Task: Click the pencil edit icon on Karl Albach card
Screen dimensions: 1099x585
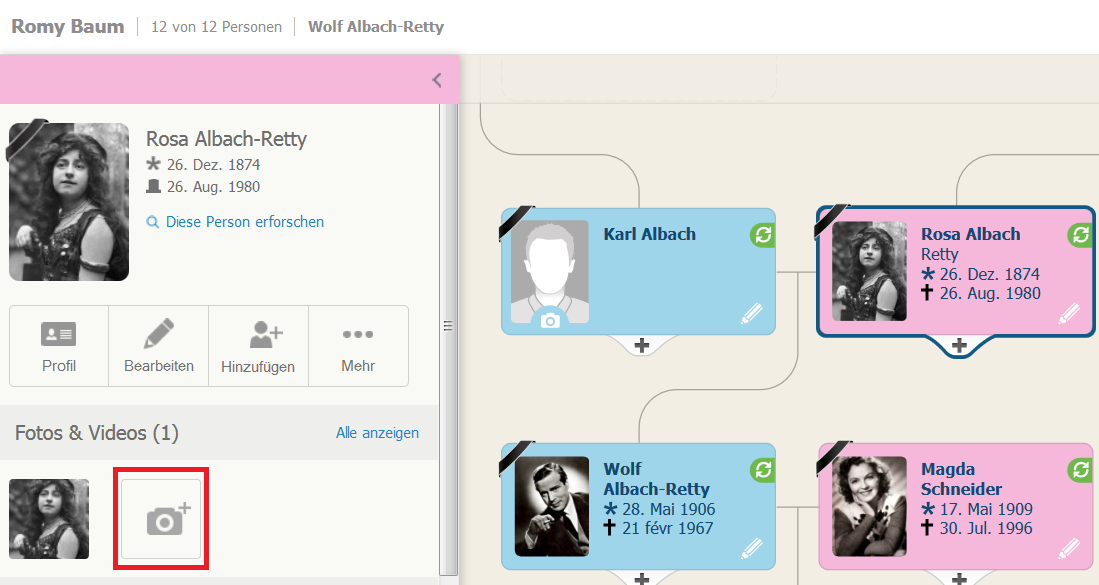Action: (751, 314)
